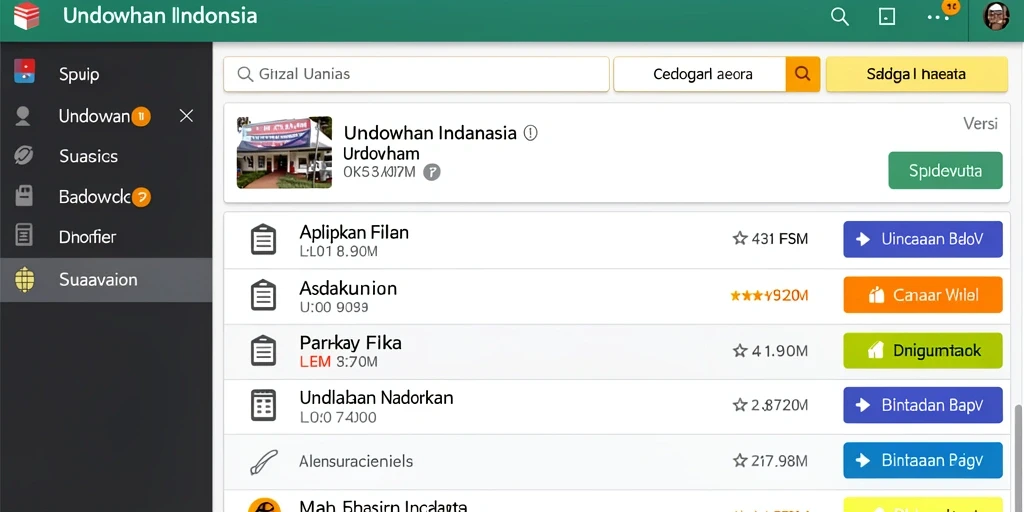The height and width of the screenshot is (512, 1024).
Task: Click the square window icon in header
Action: coord(887,17)
